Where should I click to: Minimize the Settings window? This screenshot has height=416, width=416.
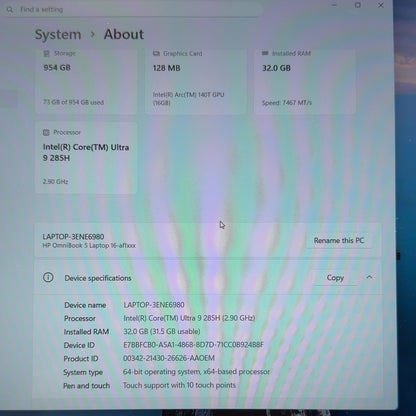[x=335, y=5]
